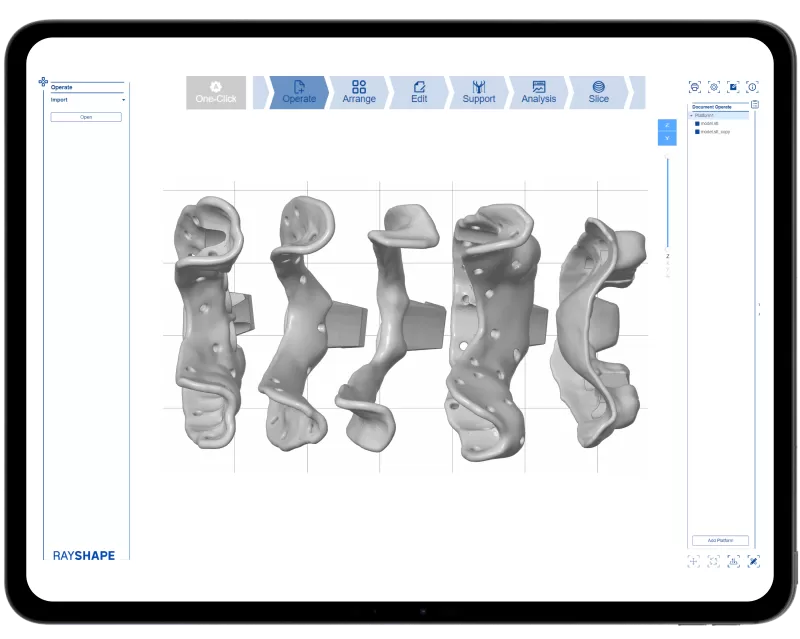800x639 pixels.
Task: Toggle the Z axis view button
Action: 667,125
